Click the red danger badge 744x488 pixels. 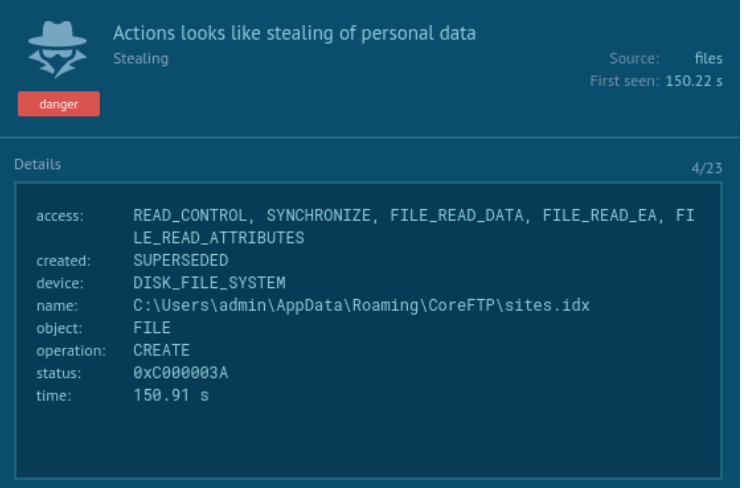pyautogui.click(x=58, y=104)
